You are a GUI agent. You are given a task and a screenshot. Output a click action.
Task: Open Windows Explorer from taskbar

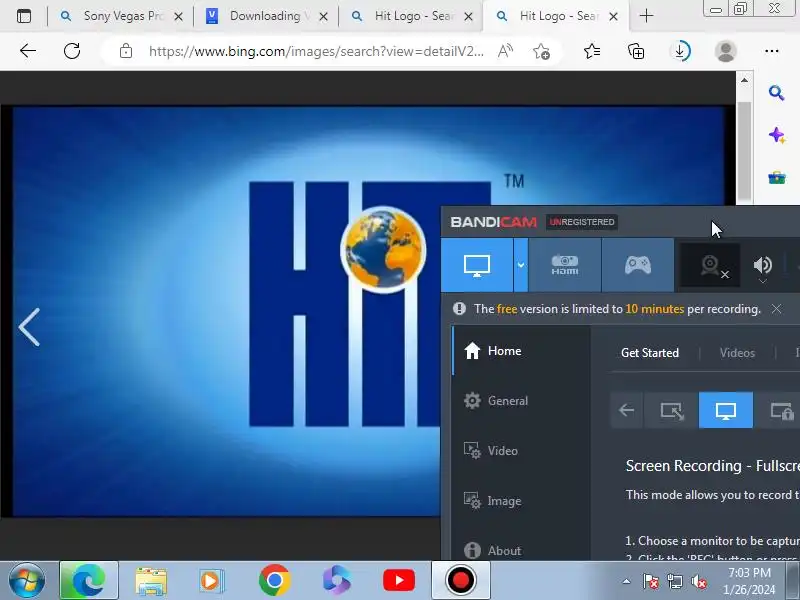(x=151, y=581)
